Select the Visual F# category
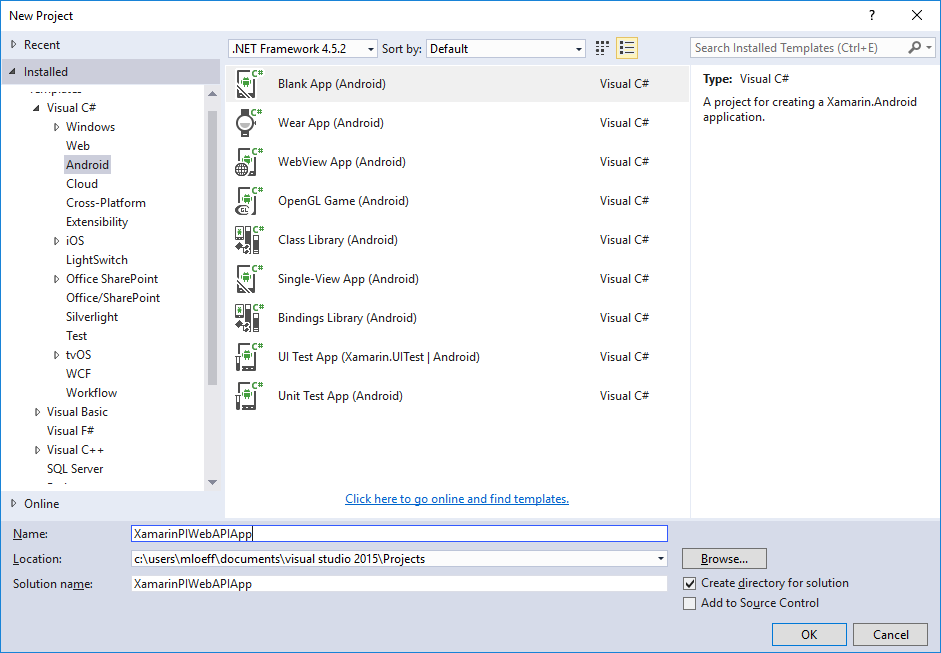 [71, 431]
